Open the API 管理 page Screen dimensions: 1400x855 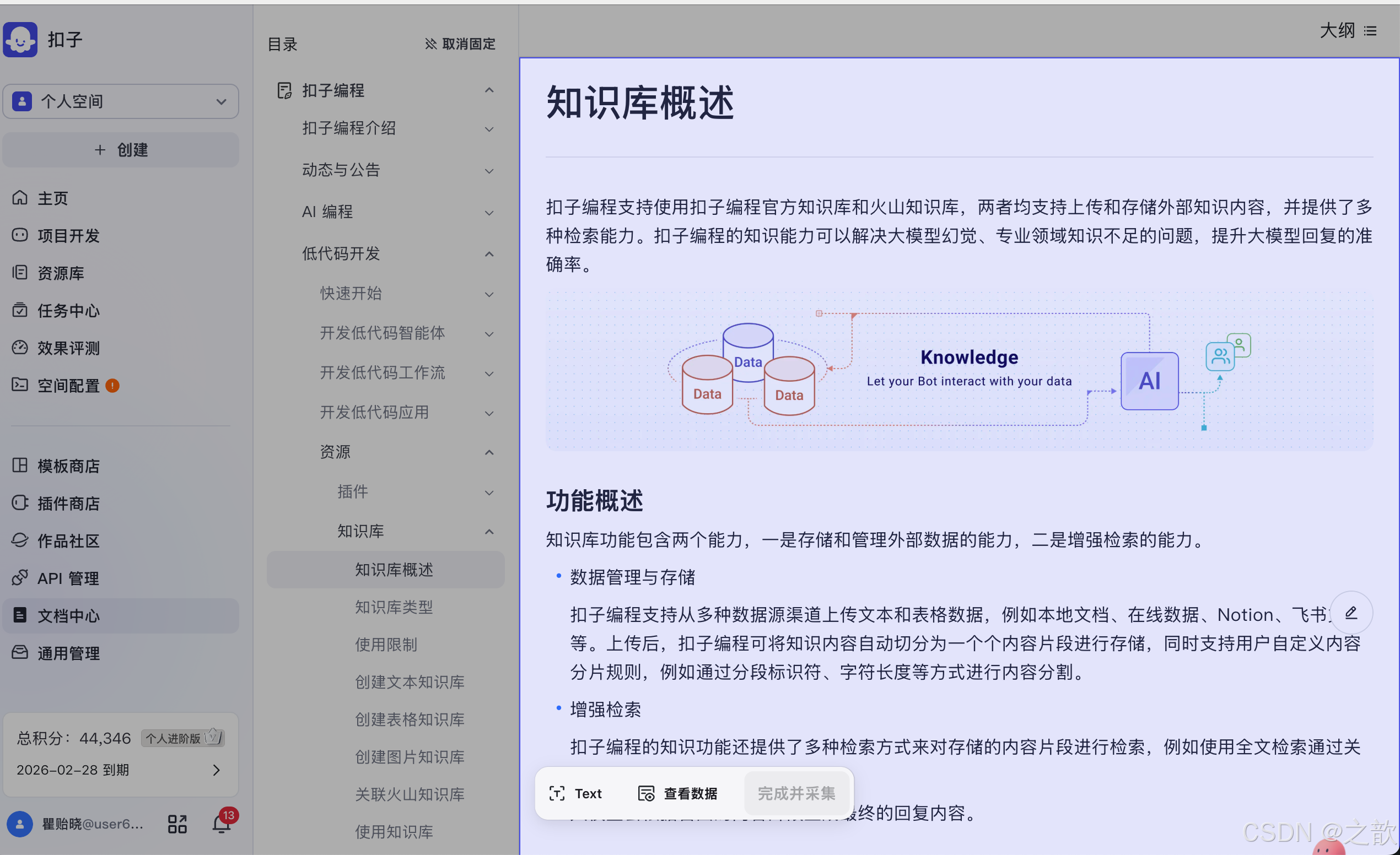tap(67, 578)
